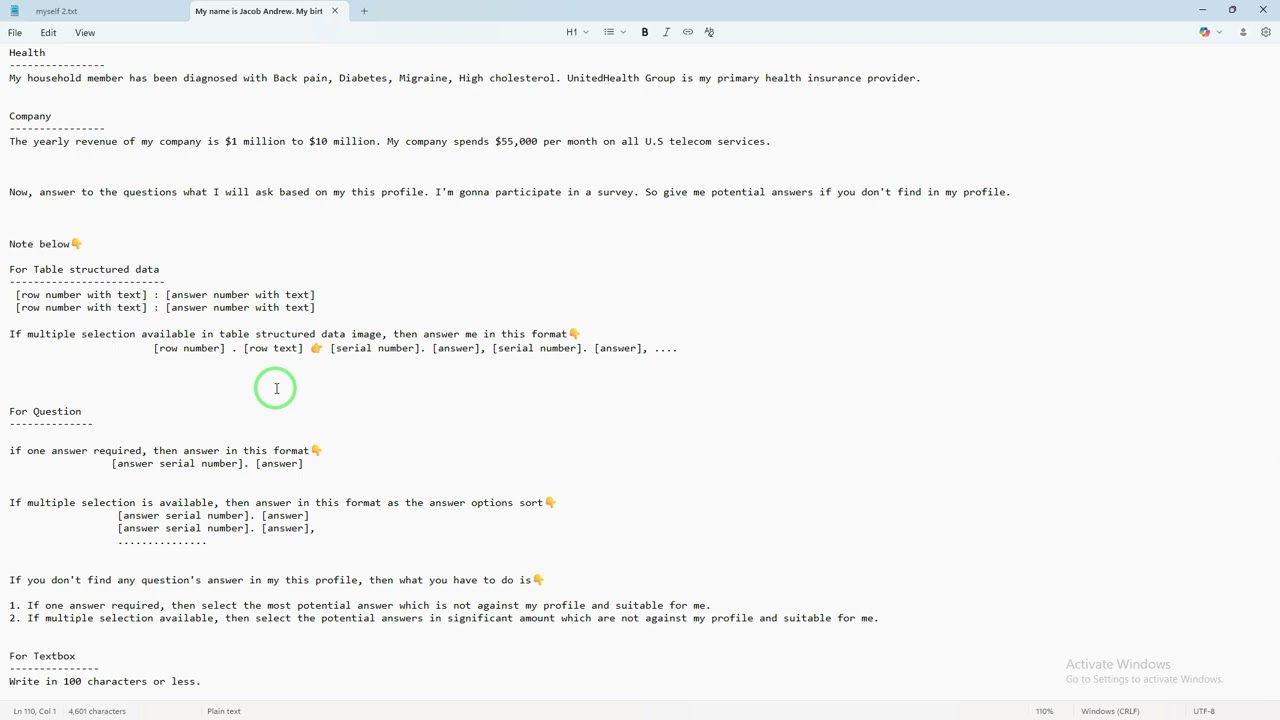Click the 110% zoom level indicator

tap(1044, 711)
